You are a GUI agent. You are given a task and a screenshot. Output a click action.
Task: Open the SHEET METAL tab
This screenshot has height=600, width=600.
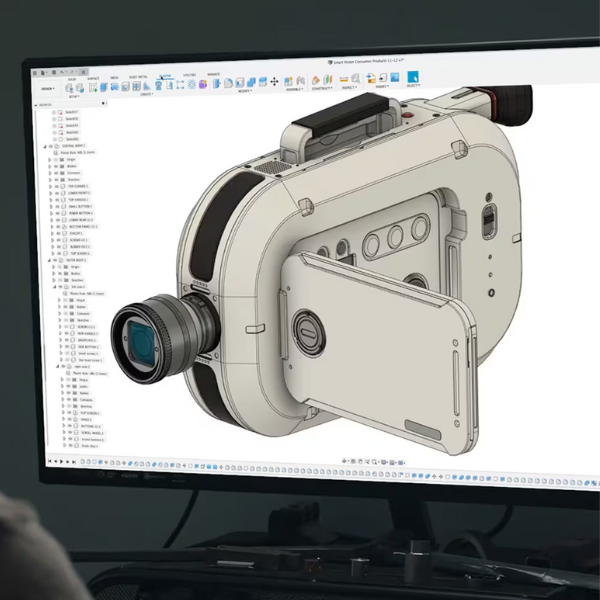138,77
